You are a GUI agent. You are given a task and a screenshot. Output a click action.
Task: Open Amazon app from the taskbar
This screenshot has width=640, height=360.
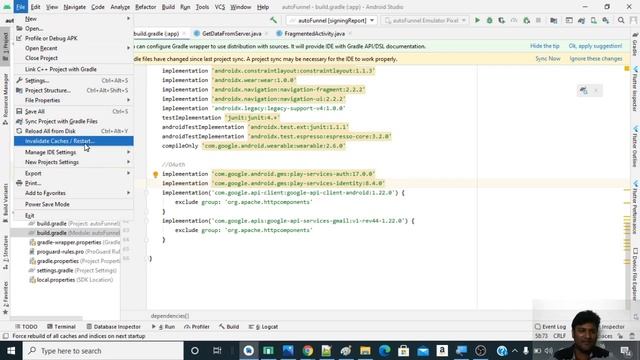(442, 351)
